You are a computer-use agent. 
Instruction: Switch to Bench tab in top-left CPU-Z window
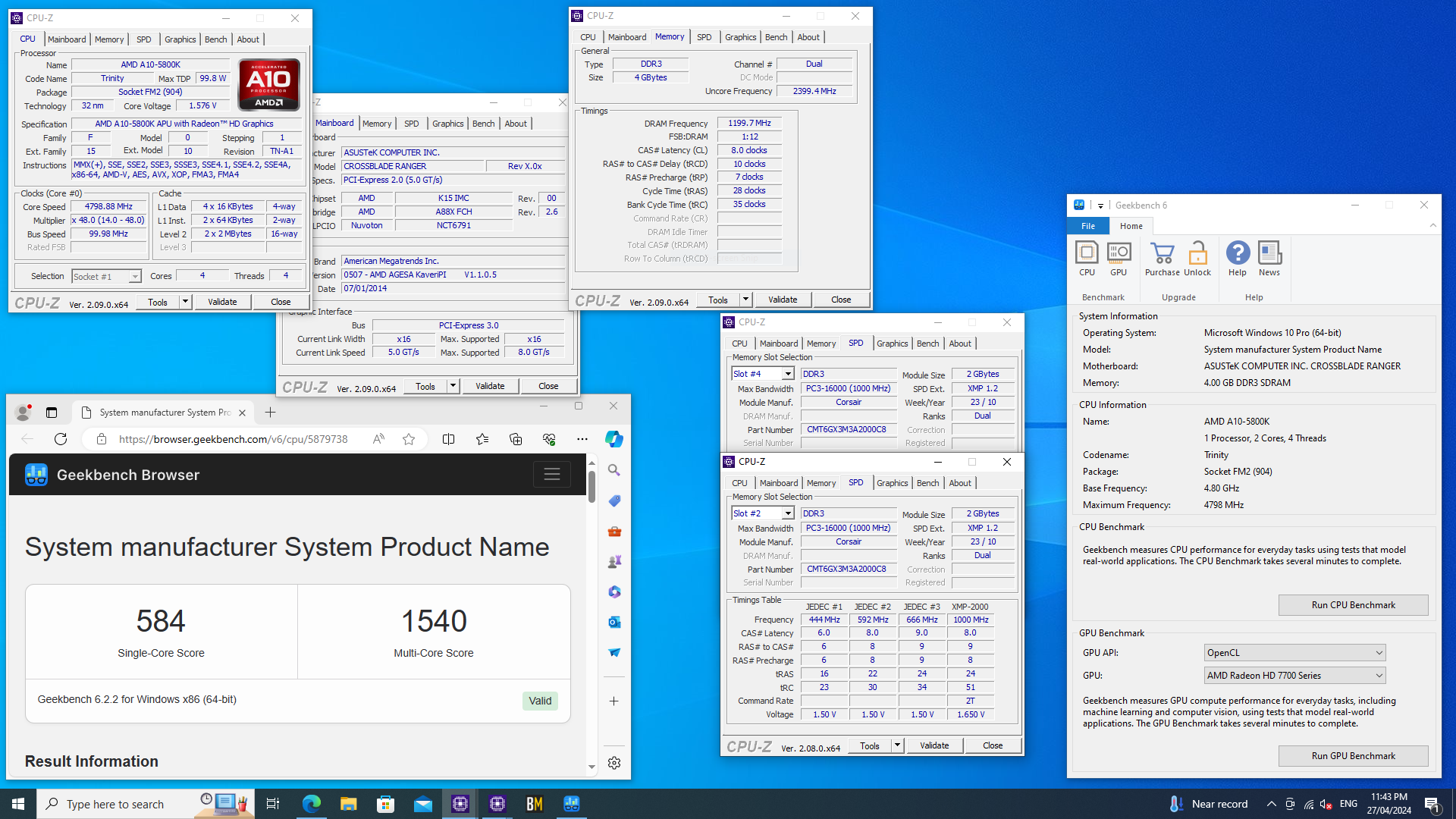(215, 39)
